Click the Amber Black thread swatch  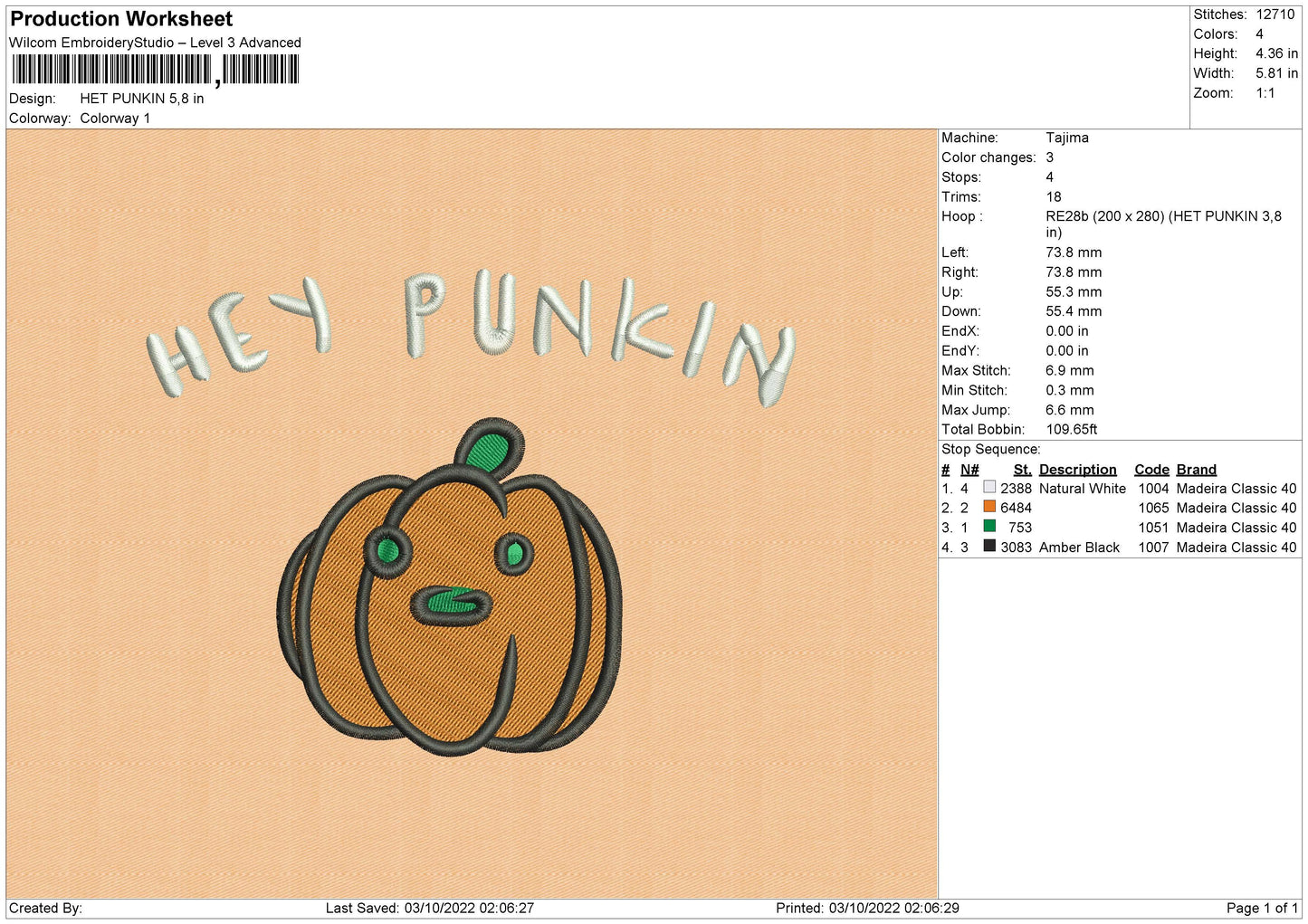click(x=989, y=547)
